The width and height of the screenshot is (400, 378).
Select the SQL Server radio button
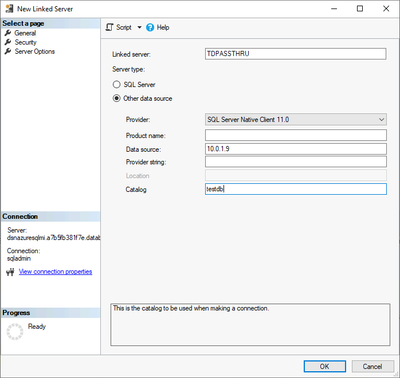coord(116,84)
